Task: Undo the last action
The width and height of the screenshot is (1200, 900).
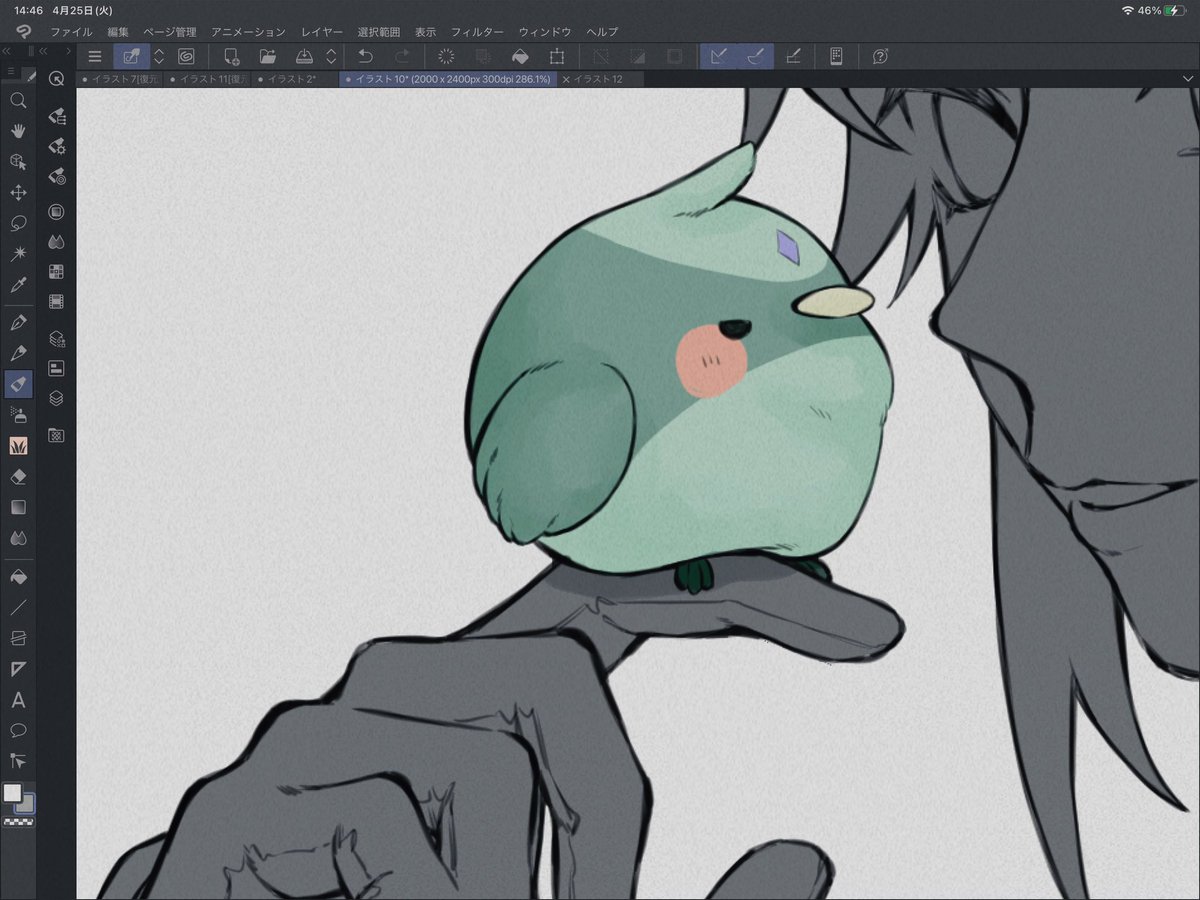Action: [365, 57]
